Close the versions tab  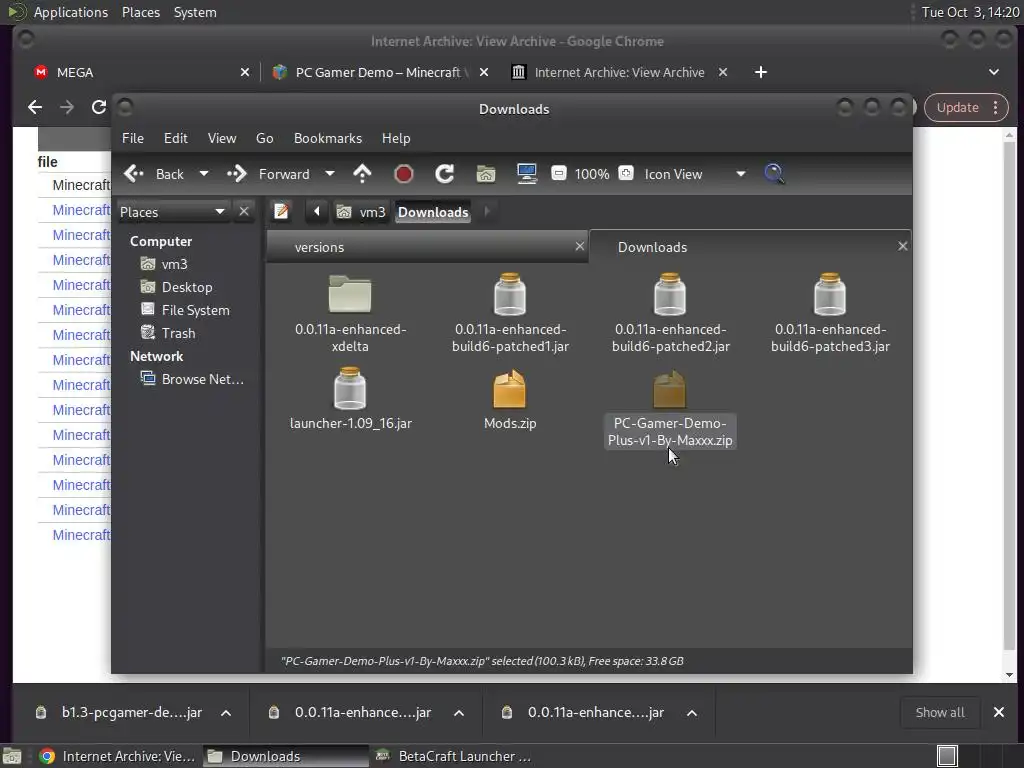click(579, 246)
